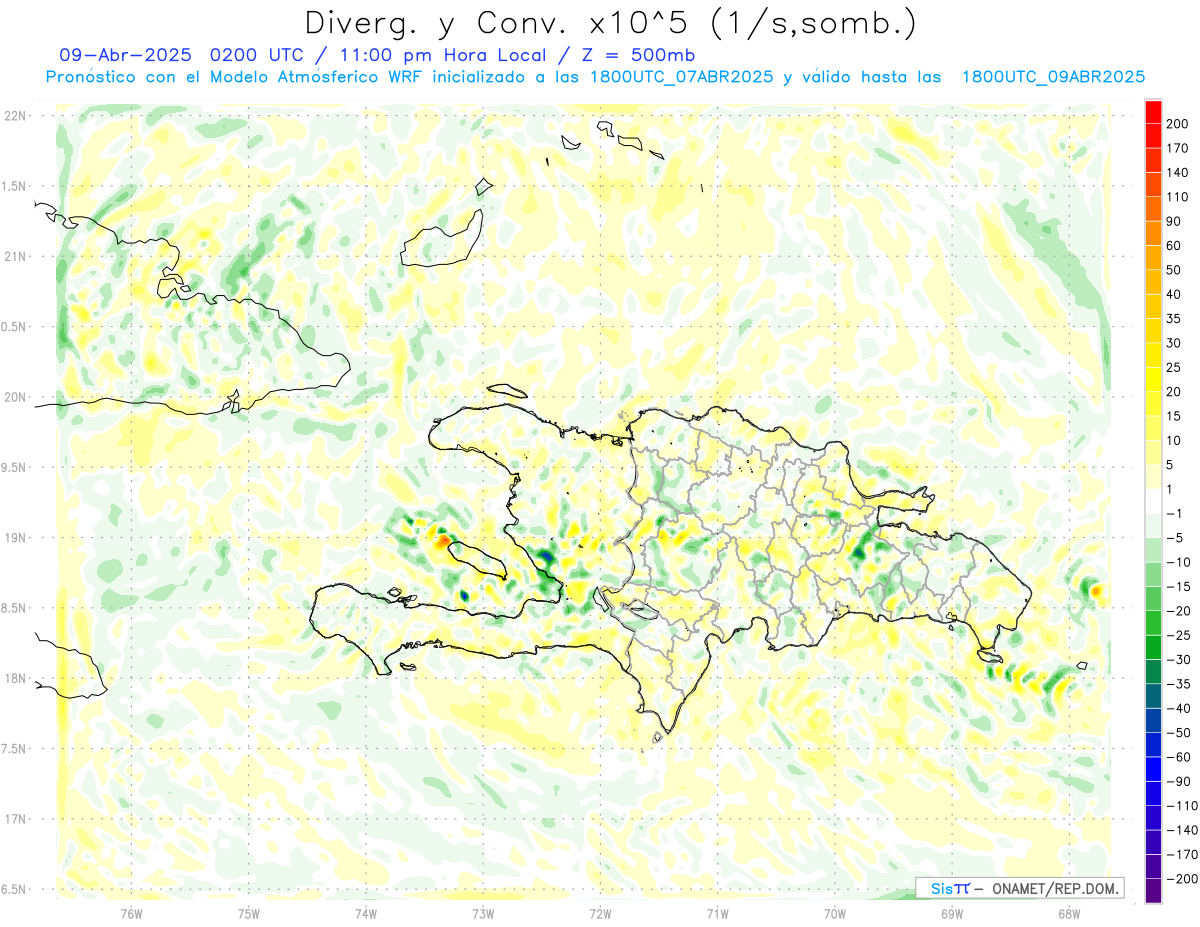This screenshot has width=1200, height=927.
Task: Click the purple swatch below the -200 label
Action: pos(1153,890)
